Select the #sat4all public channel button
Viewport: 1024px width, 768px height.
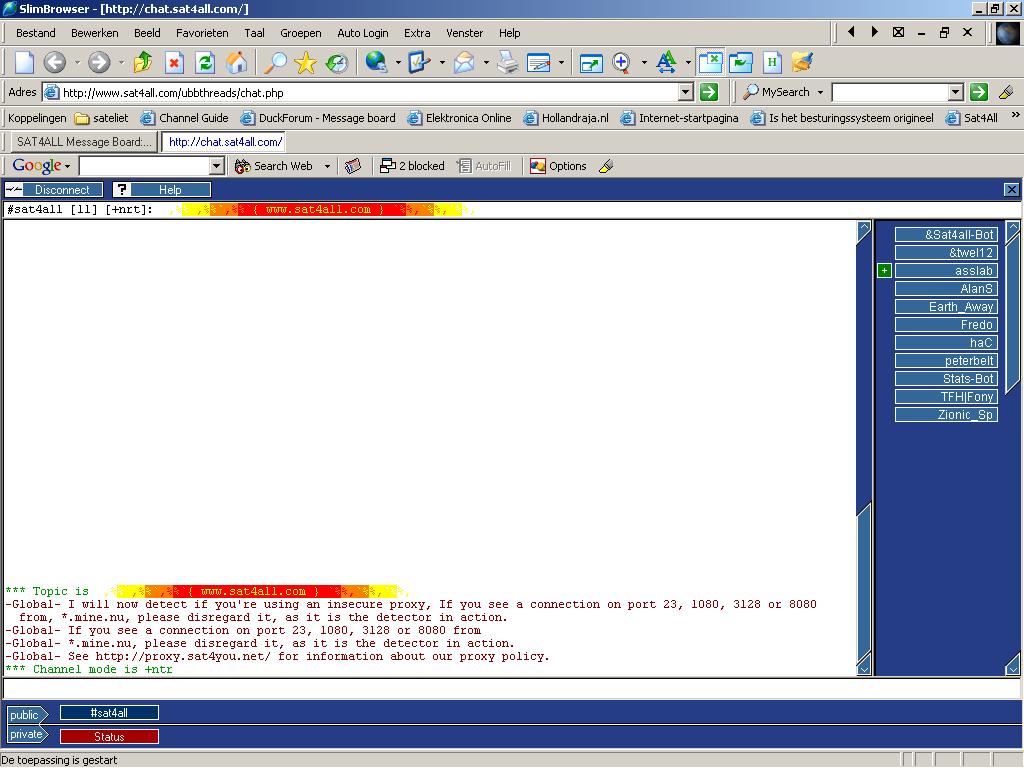(x=109, y=712)
